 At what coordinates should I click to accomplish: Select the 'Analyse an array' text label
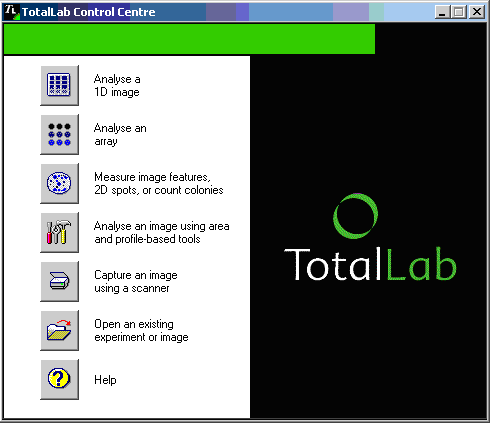(x=120, y=135)
